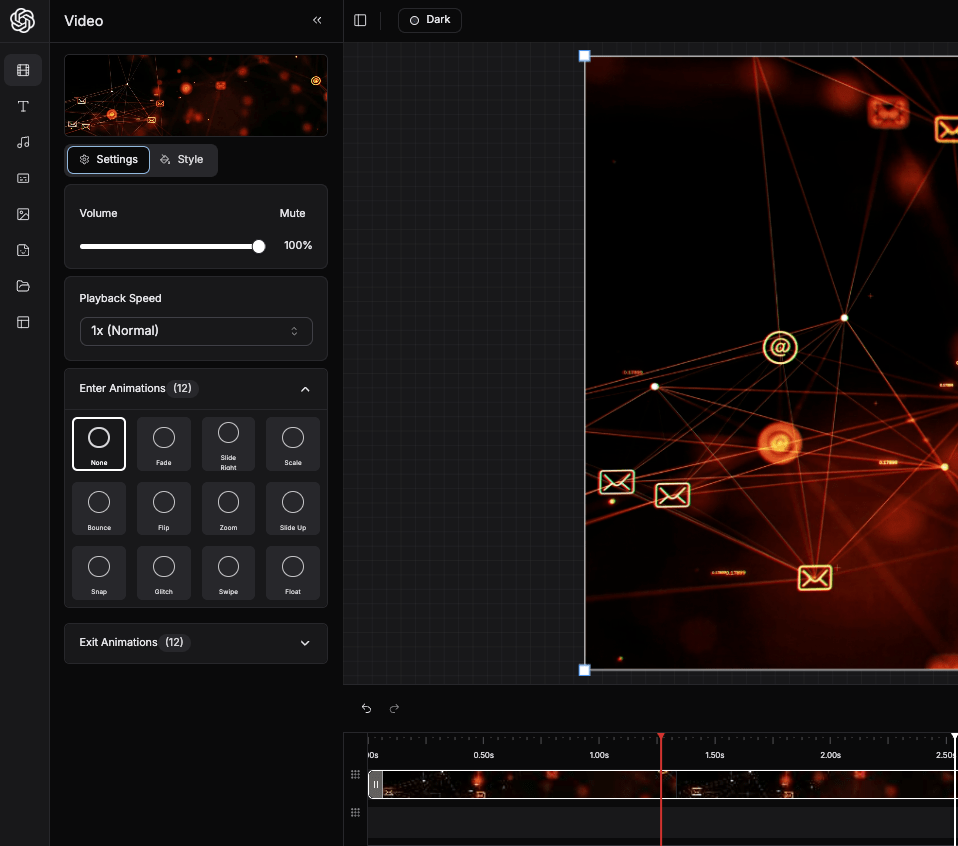The width and height of the screenshot is (958, 846).
Task: Collapse the Enter Animations section
Action: pos(305,389)
